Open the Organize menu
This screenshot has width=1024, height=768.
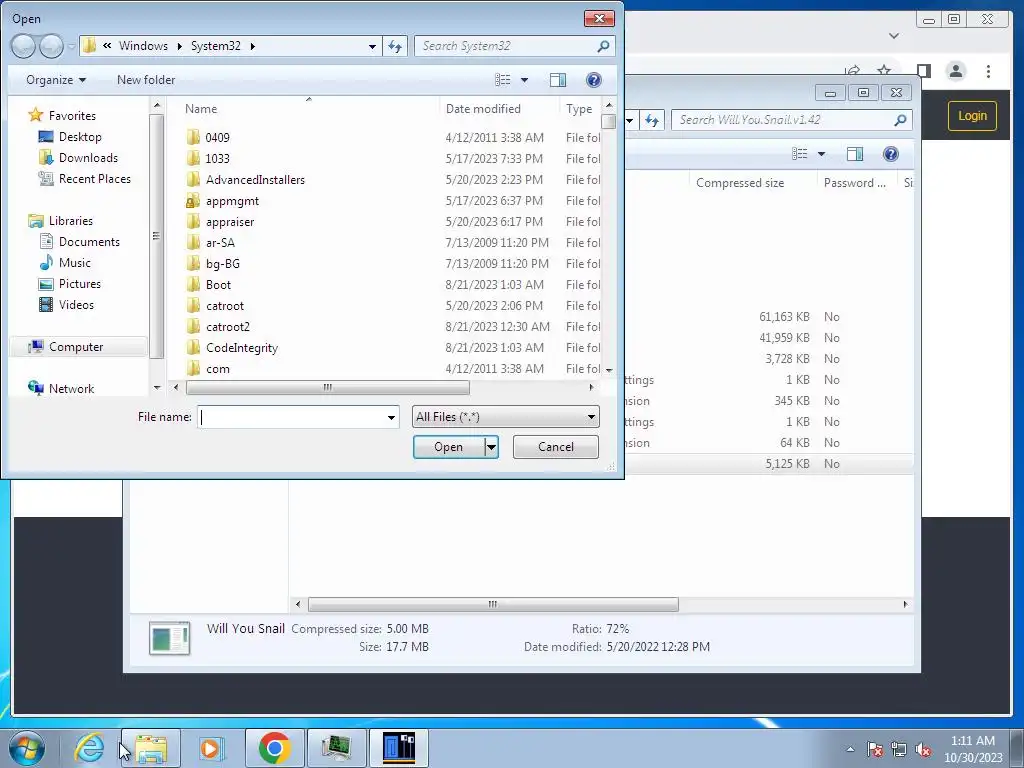click(56, 80)
